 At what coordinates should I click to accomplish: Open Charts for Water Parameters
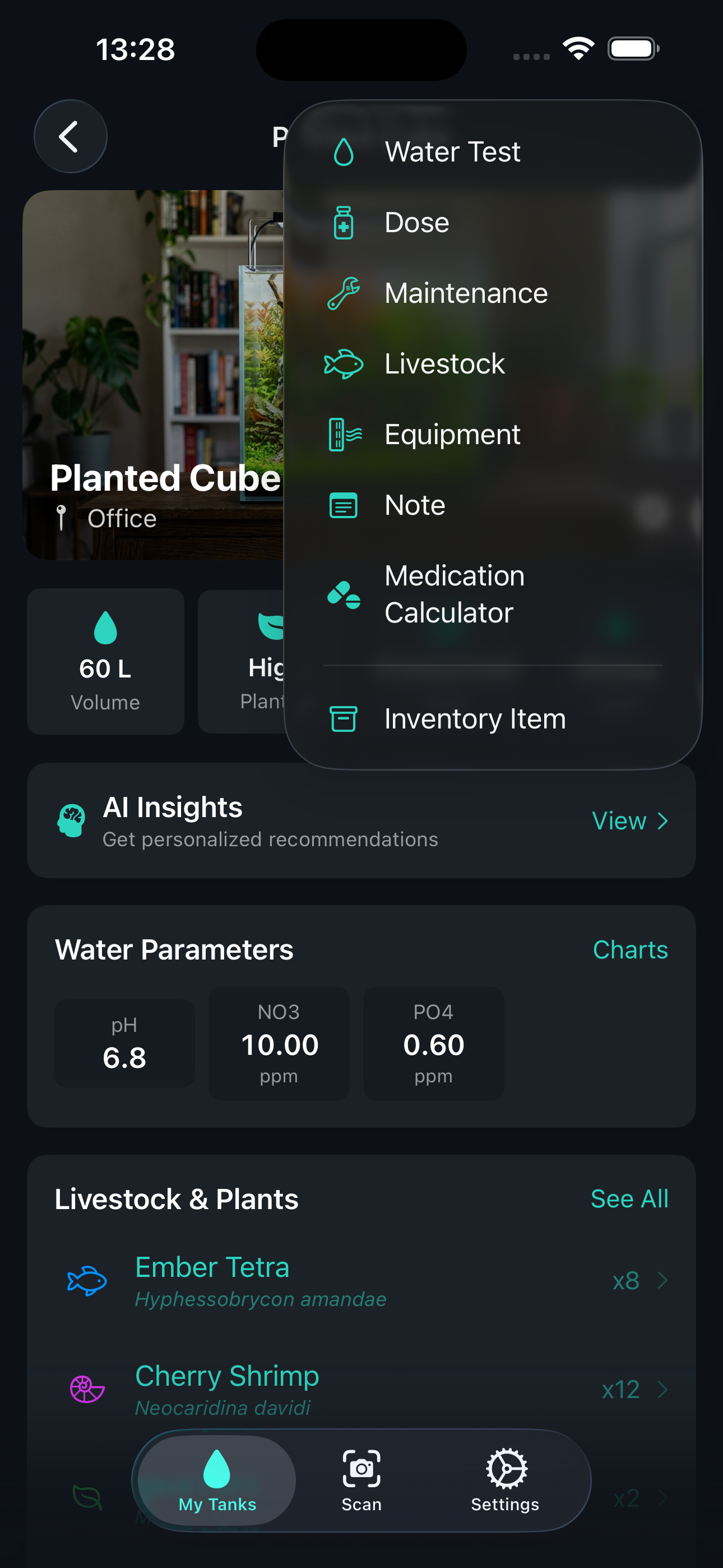pyautogui.click(x=630, y=949)
